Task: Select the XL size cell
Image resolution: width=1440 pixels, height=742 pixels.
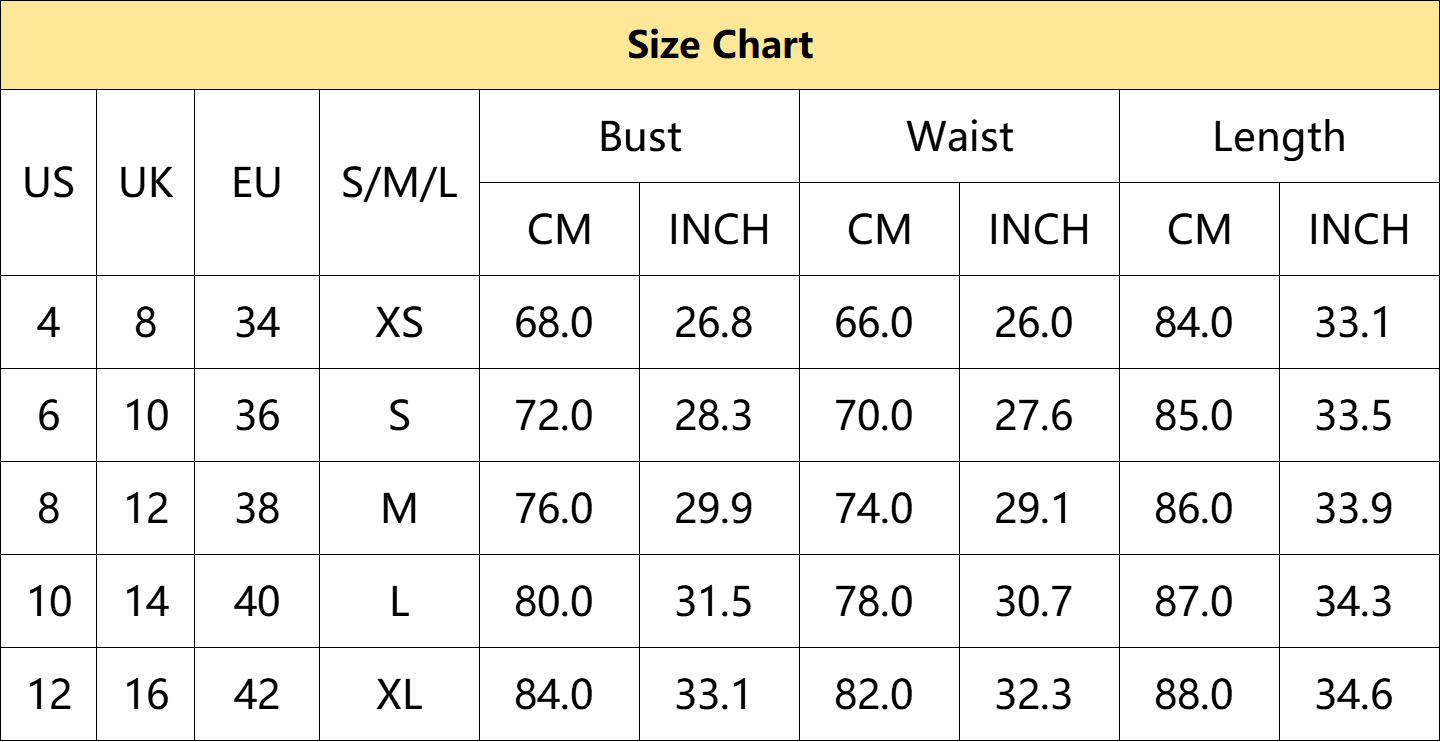Action: coord(399,694)
